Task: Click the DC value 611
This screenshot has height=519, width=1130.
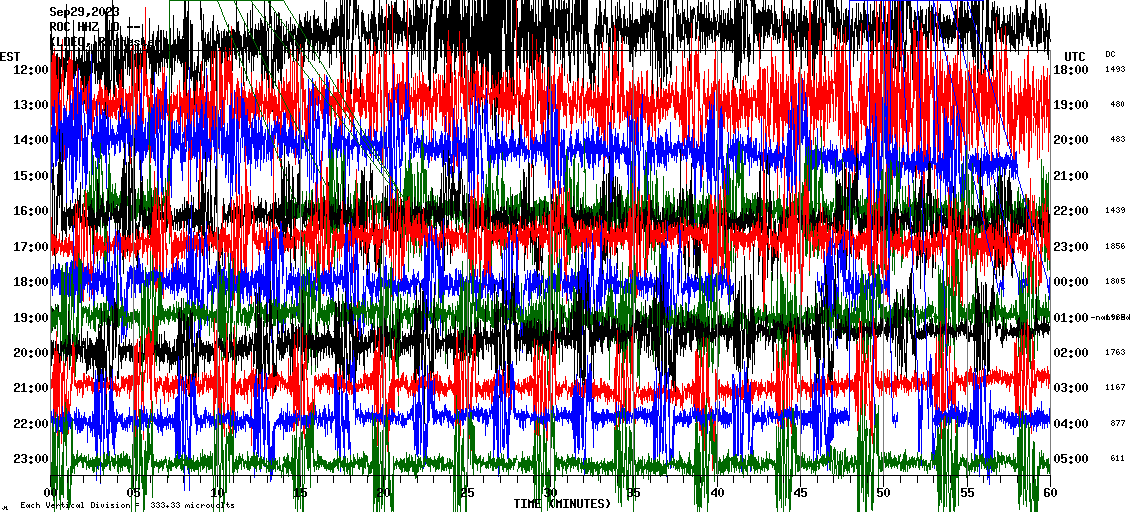Action: point(1117,459)
